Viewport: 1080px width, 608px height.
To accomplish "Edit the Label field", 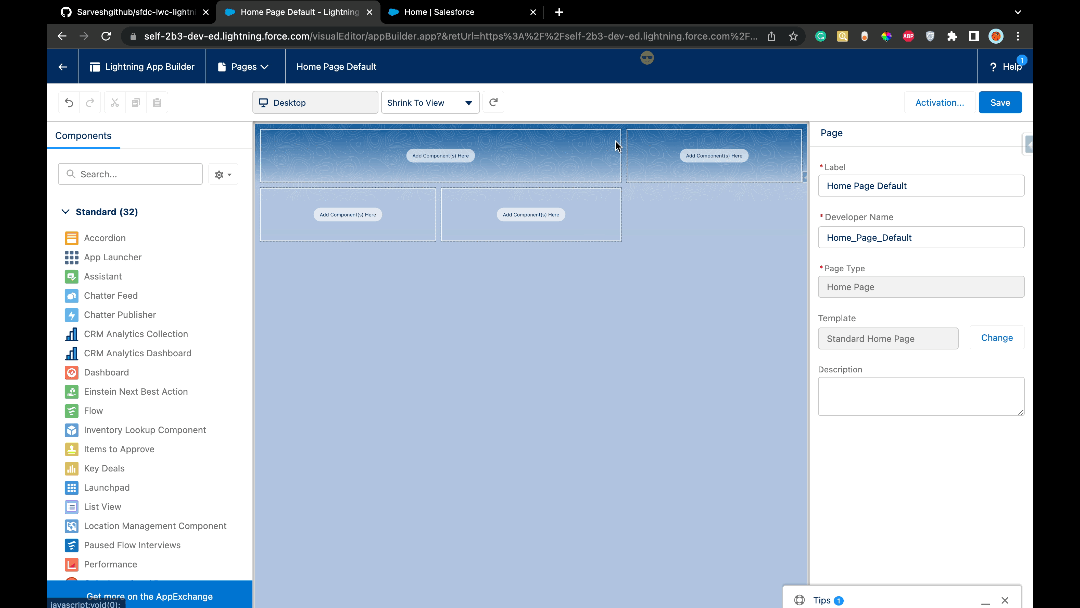I will (921, 186).
